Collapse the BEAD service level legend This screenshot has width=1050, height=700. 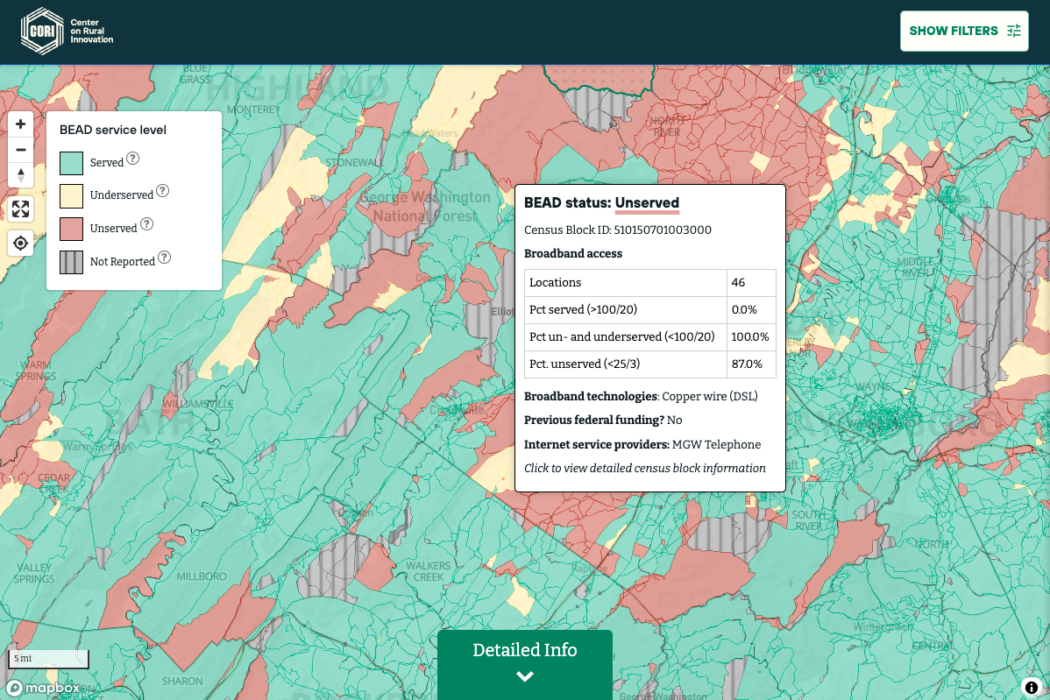click(x=115, y=129)
